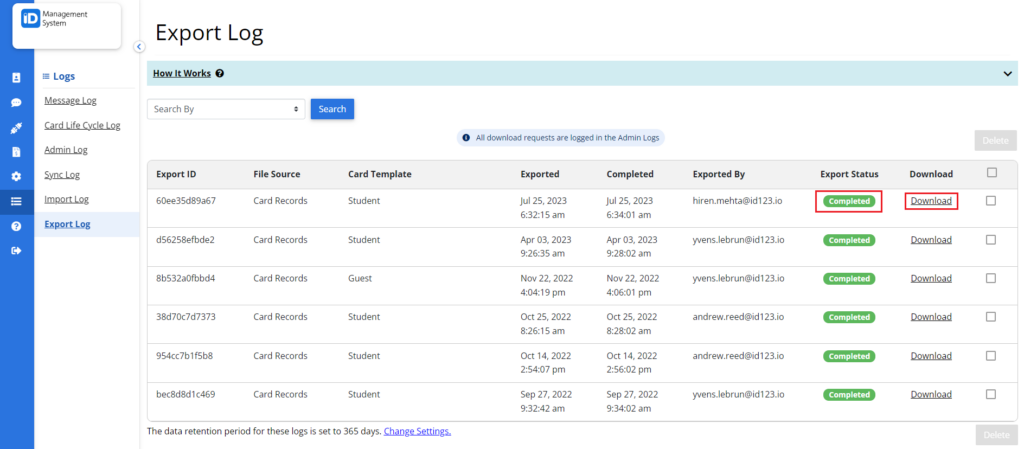Viewport: 1024px width, 449px height.
Task: Open the help question mark sidebar icon
Action: pos(16,226)
